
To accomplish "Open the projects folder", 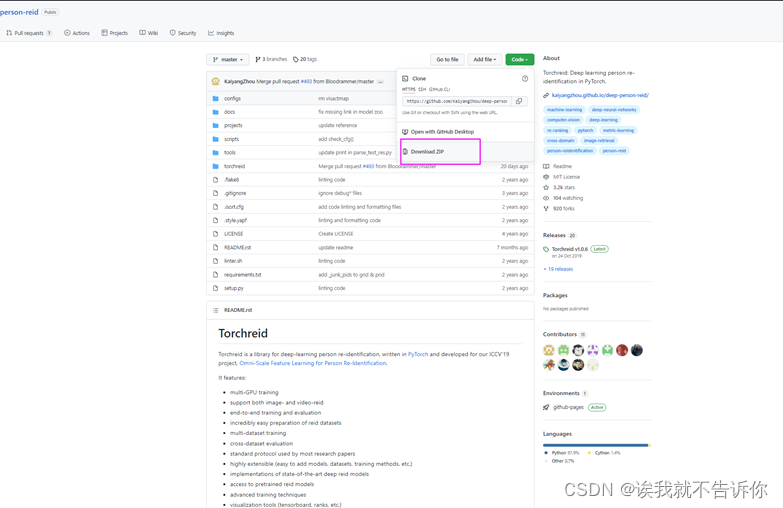I will click(x=233, y=125).
